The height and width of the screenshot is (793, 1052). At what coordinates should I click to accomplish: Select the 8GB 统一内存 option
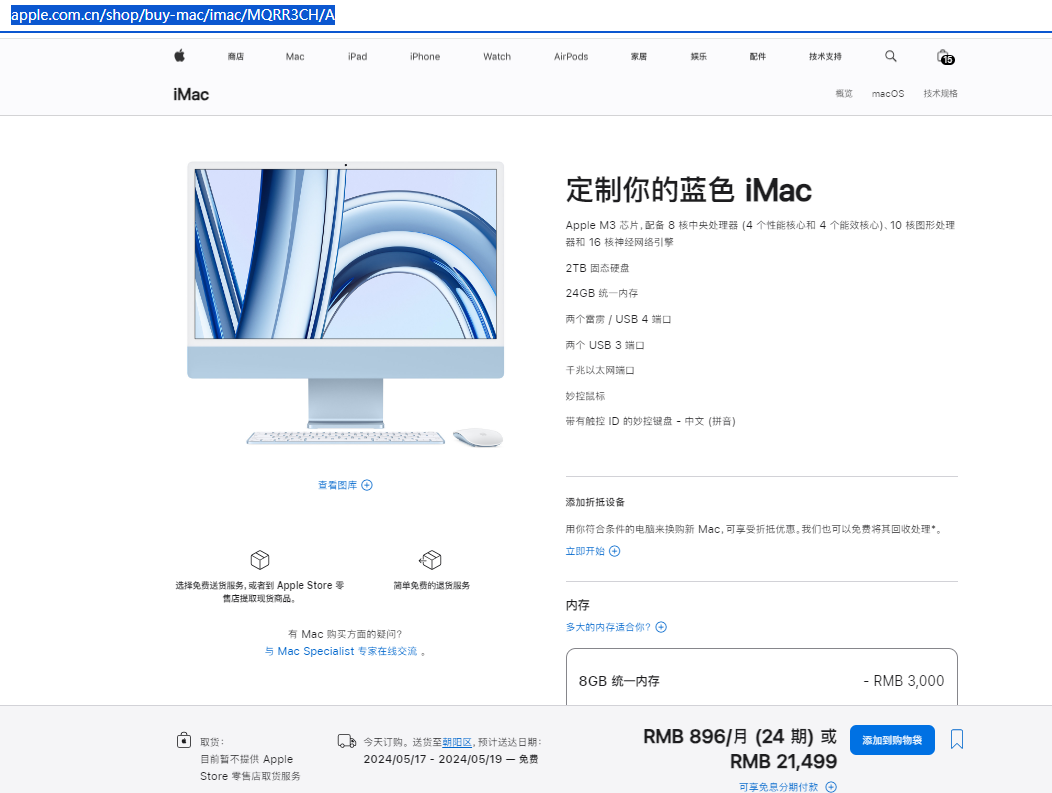pyautogui.click(x=761, y=678)
